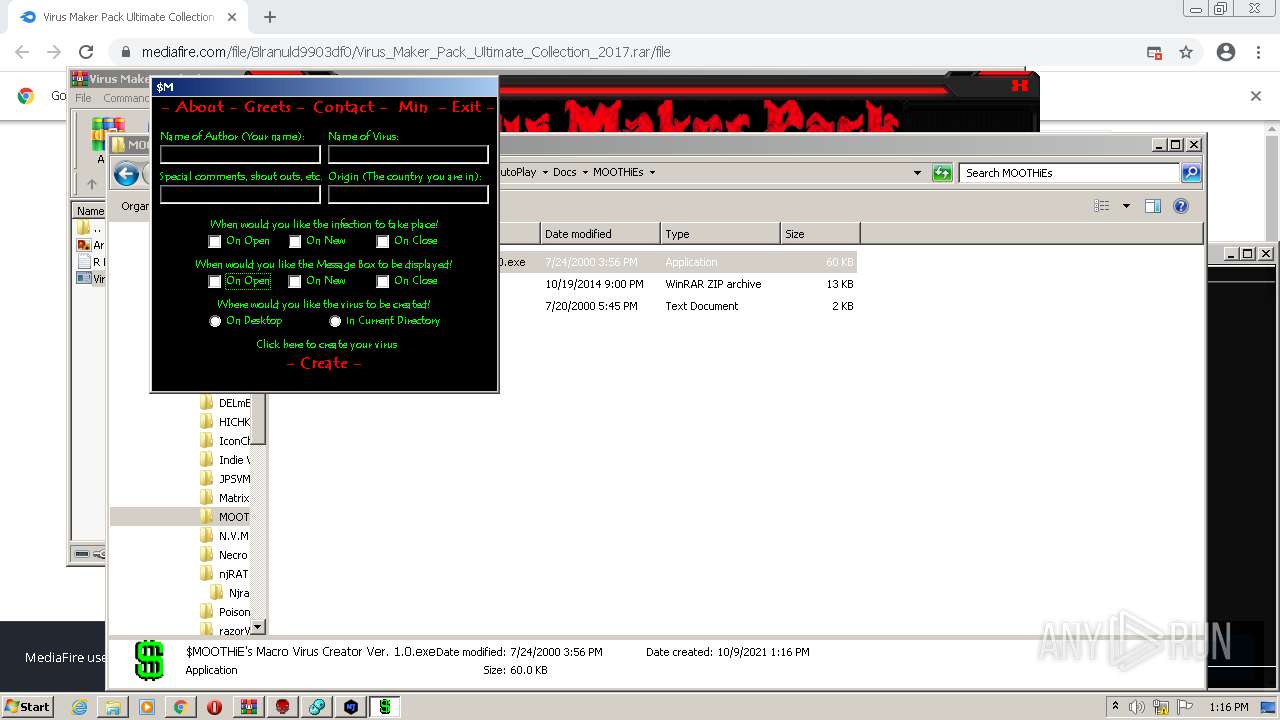Sort by Date modified column
The image size is (1280, 720).
600,234
